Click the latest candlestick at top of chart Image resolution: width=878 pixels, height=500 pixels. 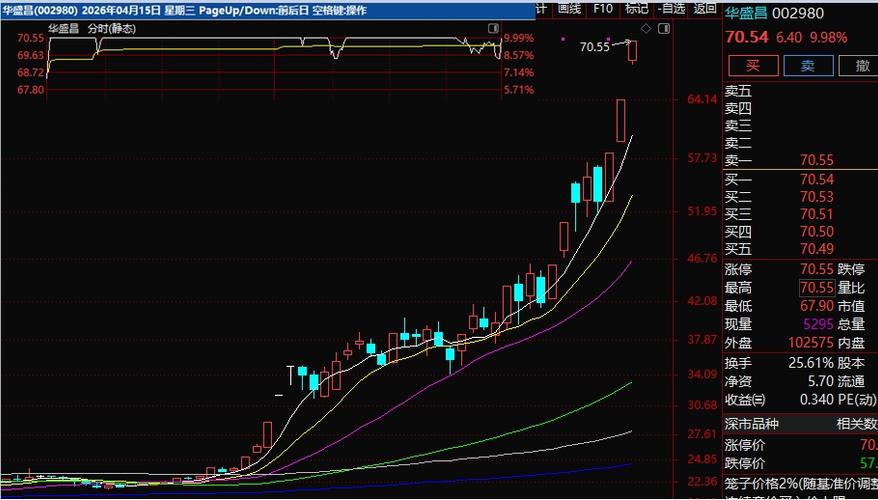click(633, 52)
